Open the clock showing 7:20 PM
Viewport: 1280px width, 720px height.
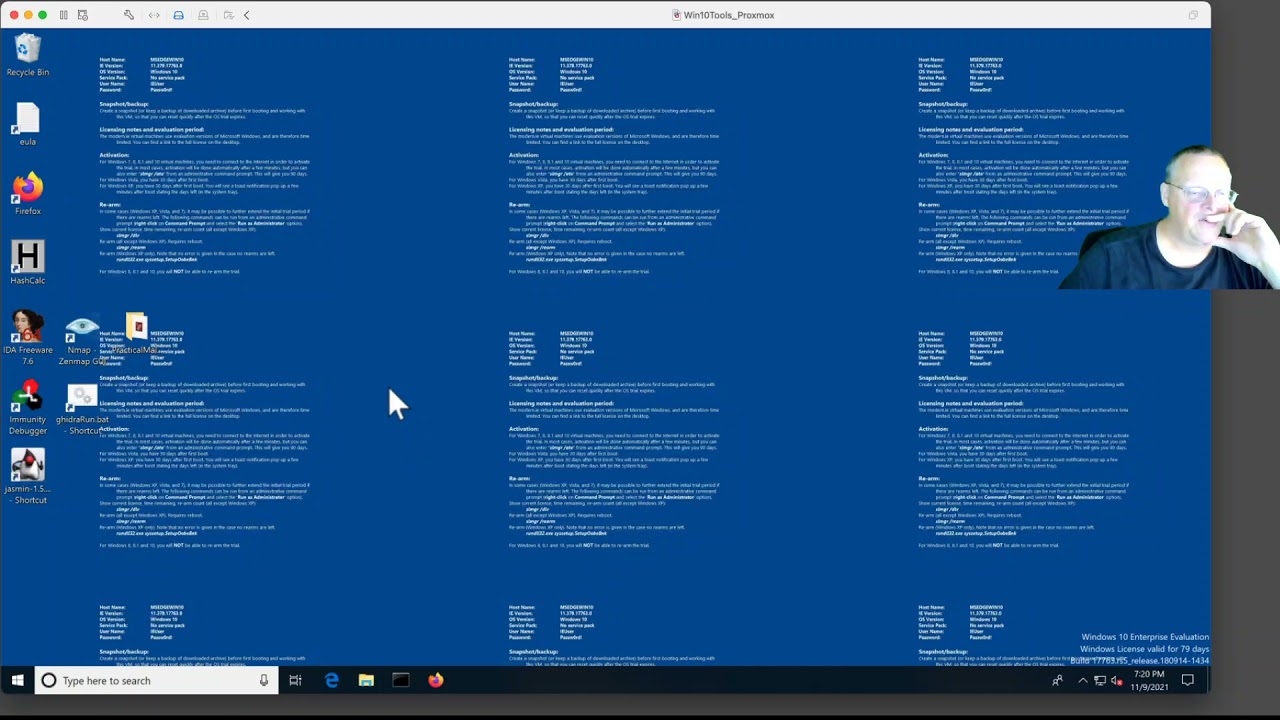pos(1149,681)
